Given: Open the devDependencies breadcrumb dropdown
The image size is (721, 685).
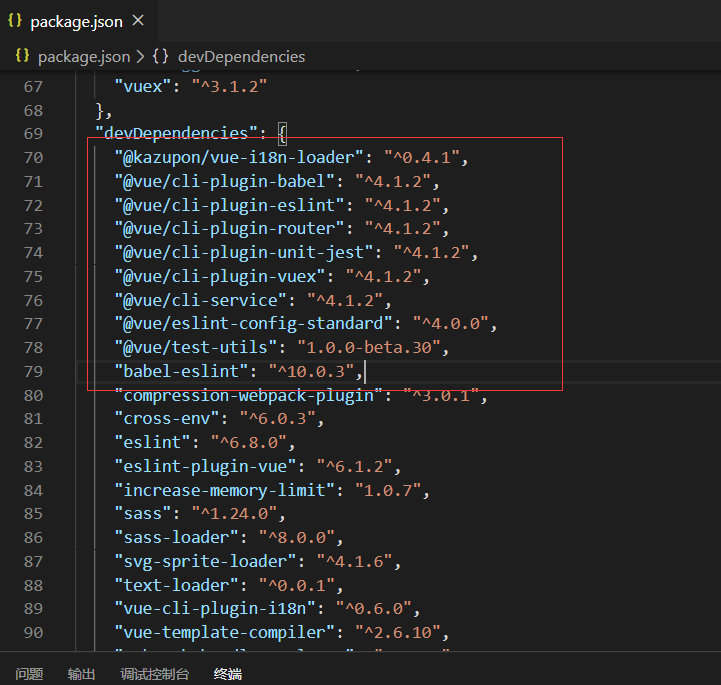Looking at the screenshot, I should (241, 57).
